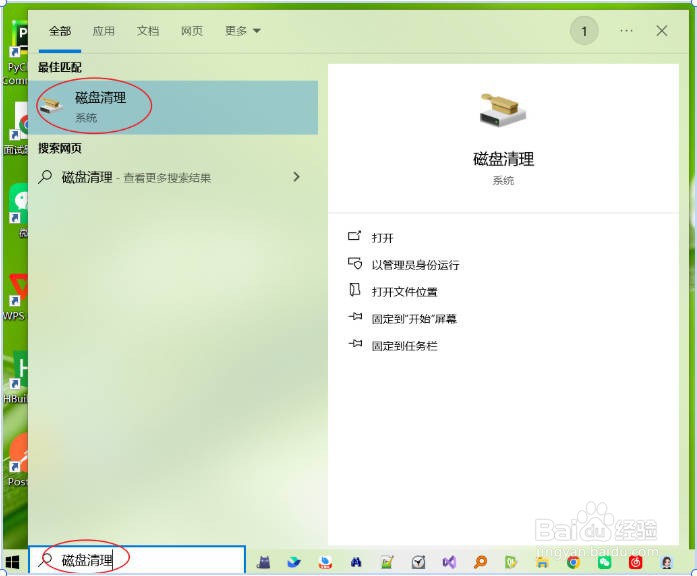Open the clock app in taskbar

(x=418, y=563)
